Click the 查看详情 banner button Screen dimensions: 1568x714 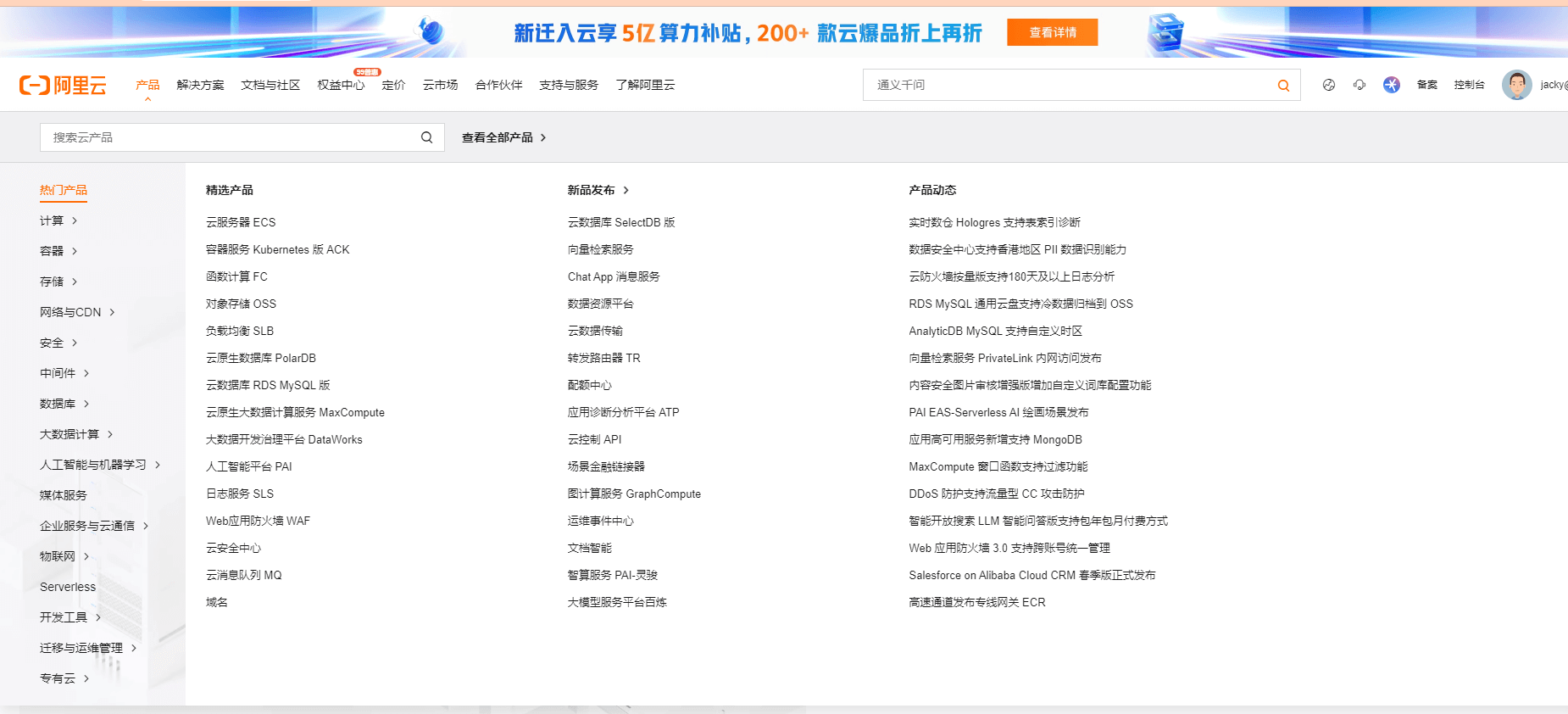tap(1053, 32)
